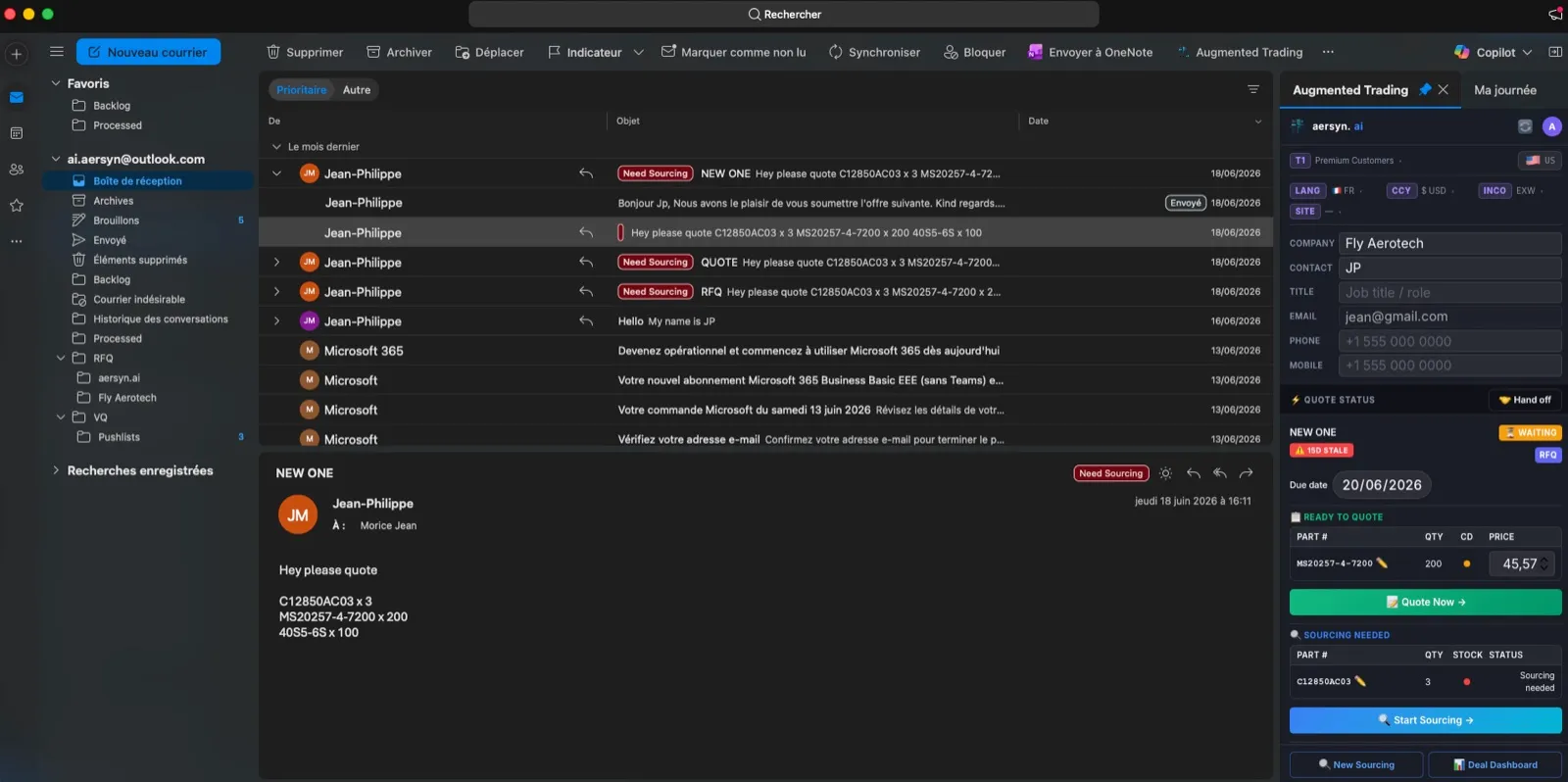1568x782 pixels.
Task: Open the Copilot dropdown chevron
Action: click(x=1527, y=52)
